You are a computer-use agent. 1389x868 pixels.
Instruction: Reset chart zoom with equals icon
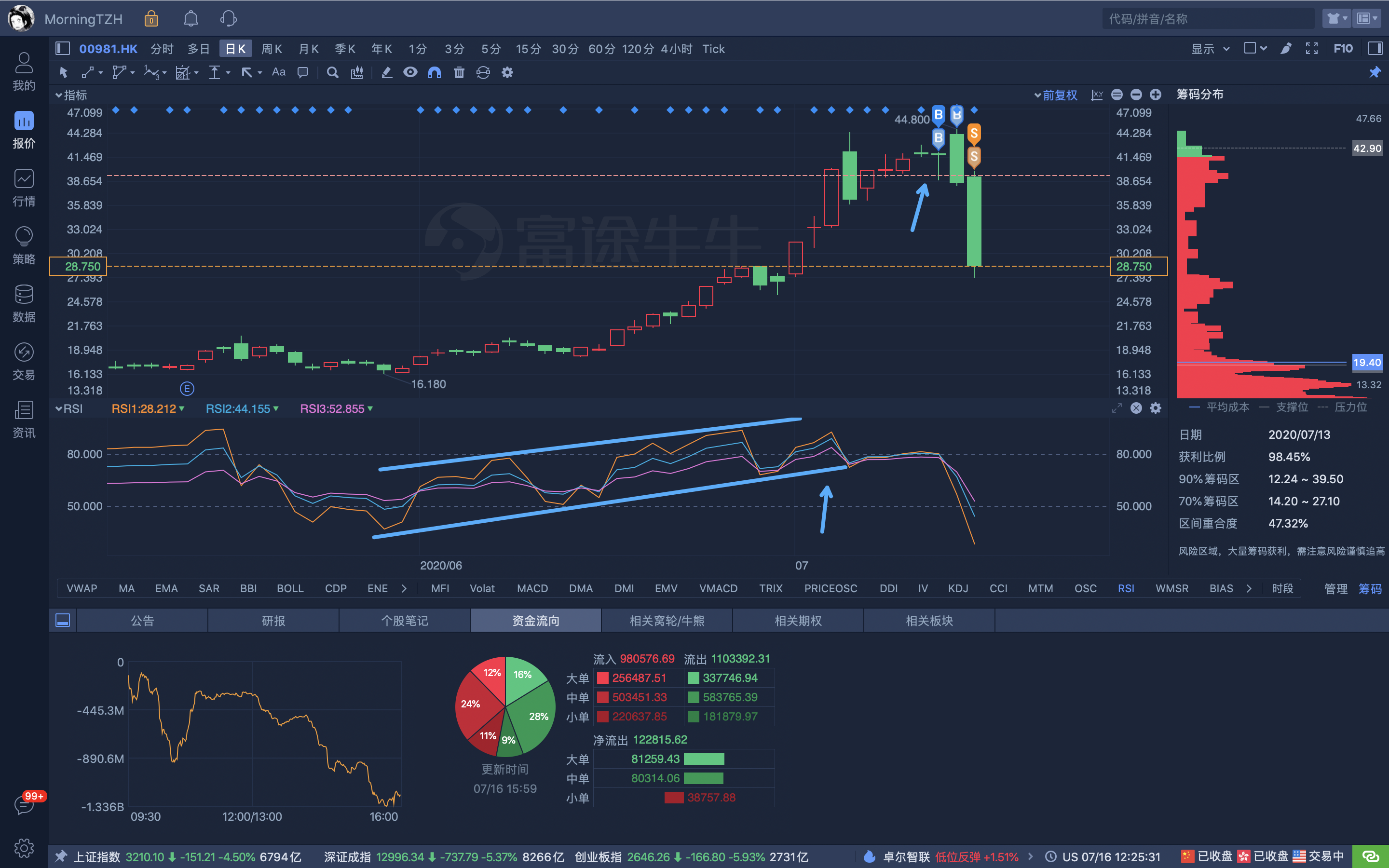(x=1117, y=95)
